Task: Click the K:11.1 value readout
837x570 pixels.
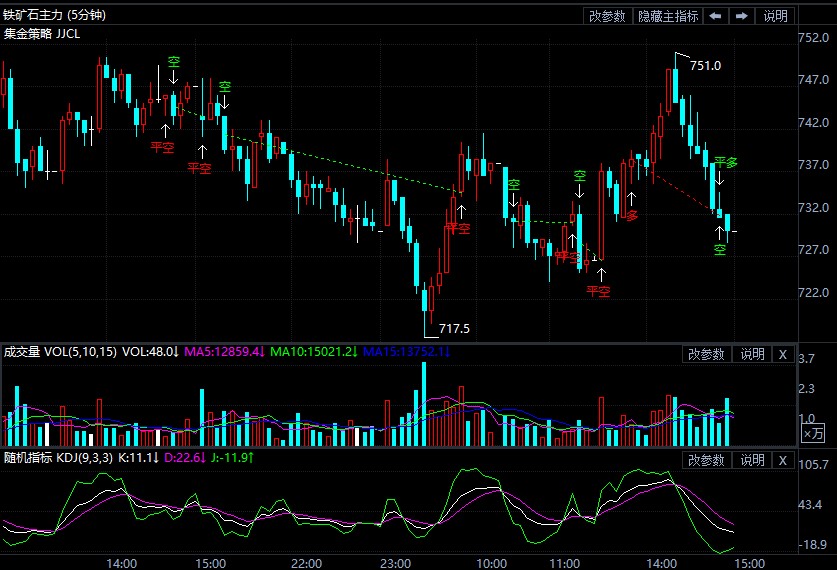Action: pos(138,457)
